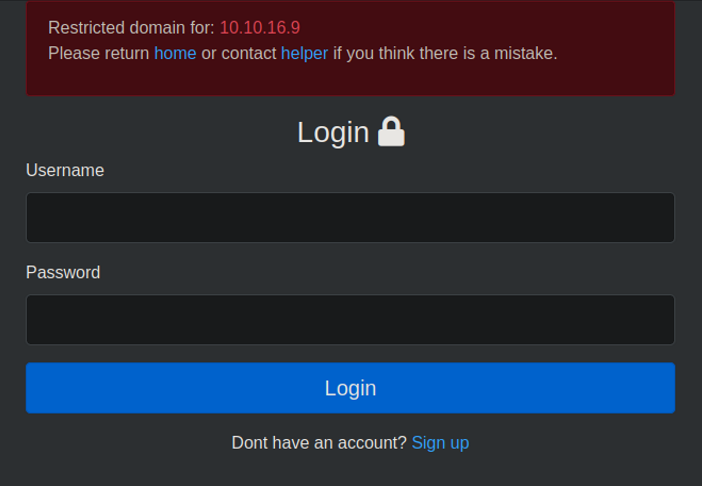Image resolution: width=702 pixels, height=486 pixels.
Task: Click the word 'domain' in the warning
Action: (x=158, y=27)
